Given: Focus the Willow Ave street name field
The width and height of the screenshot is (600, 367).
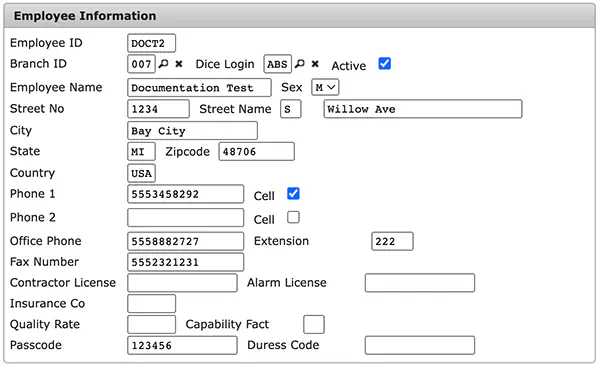Looking at the screenshot, I should point(423,109).
